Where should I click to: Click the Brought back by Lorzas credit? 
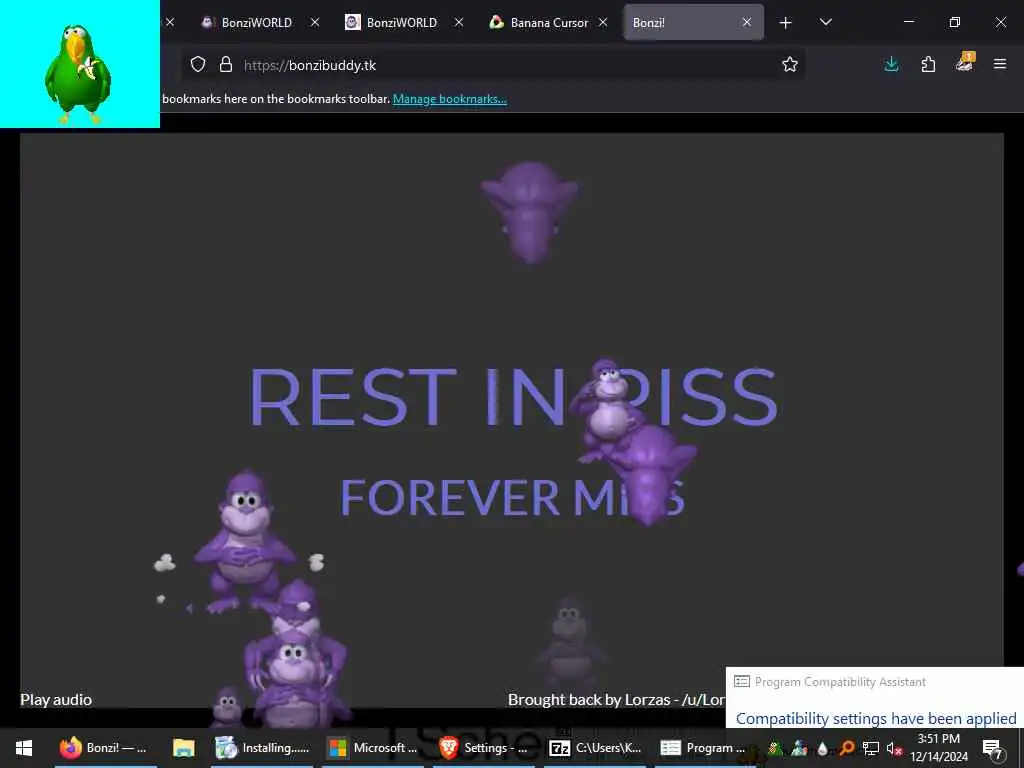616,699
